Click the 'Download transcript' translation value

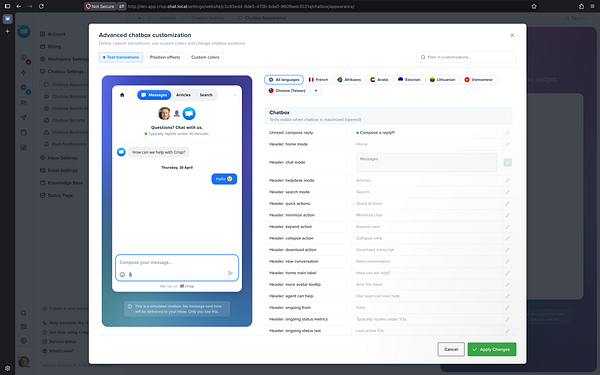375,250
